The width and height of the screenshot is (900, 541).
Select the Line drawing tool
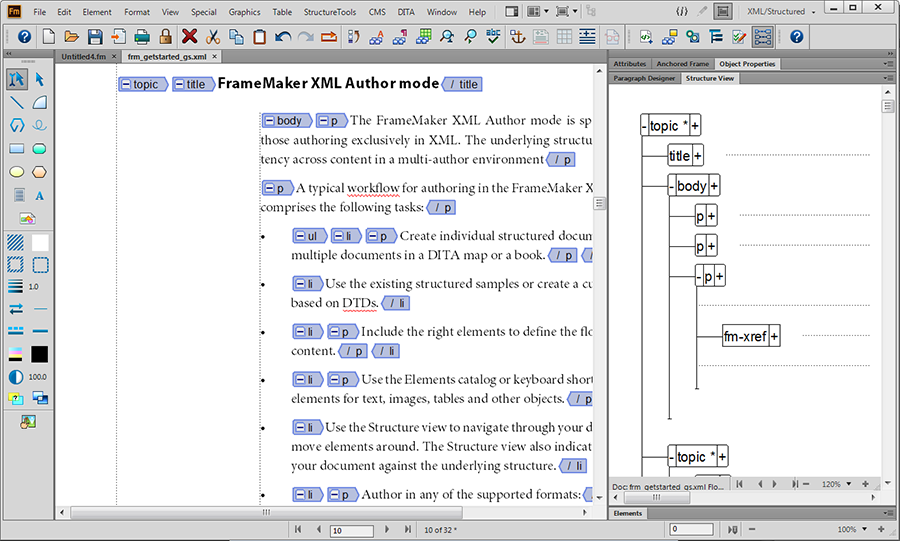[x=17, y=102]
